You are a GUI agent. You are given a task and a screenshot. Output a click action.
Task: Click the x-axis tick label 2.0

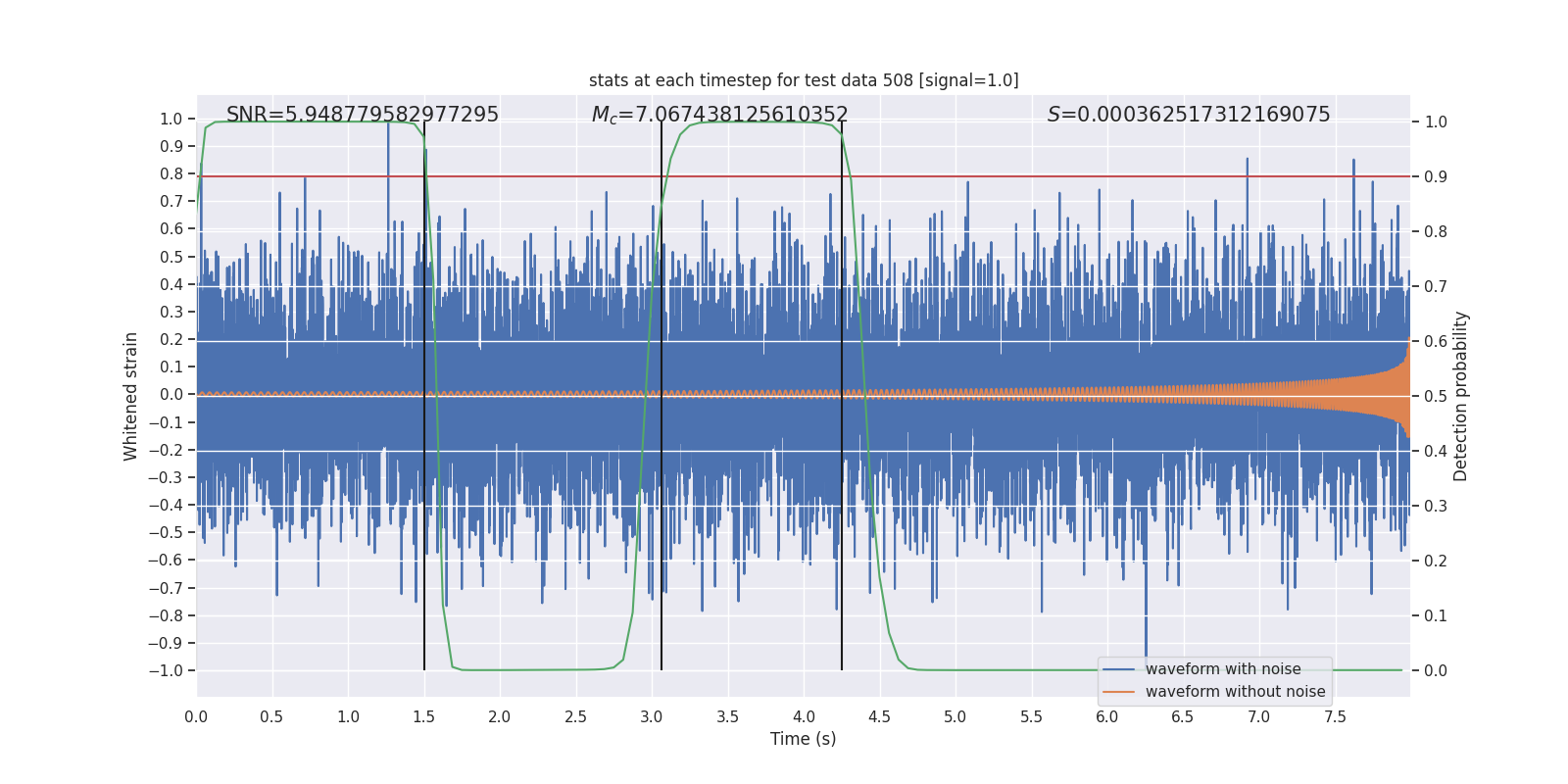pyautogui.click(x=500, y=716)
